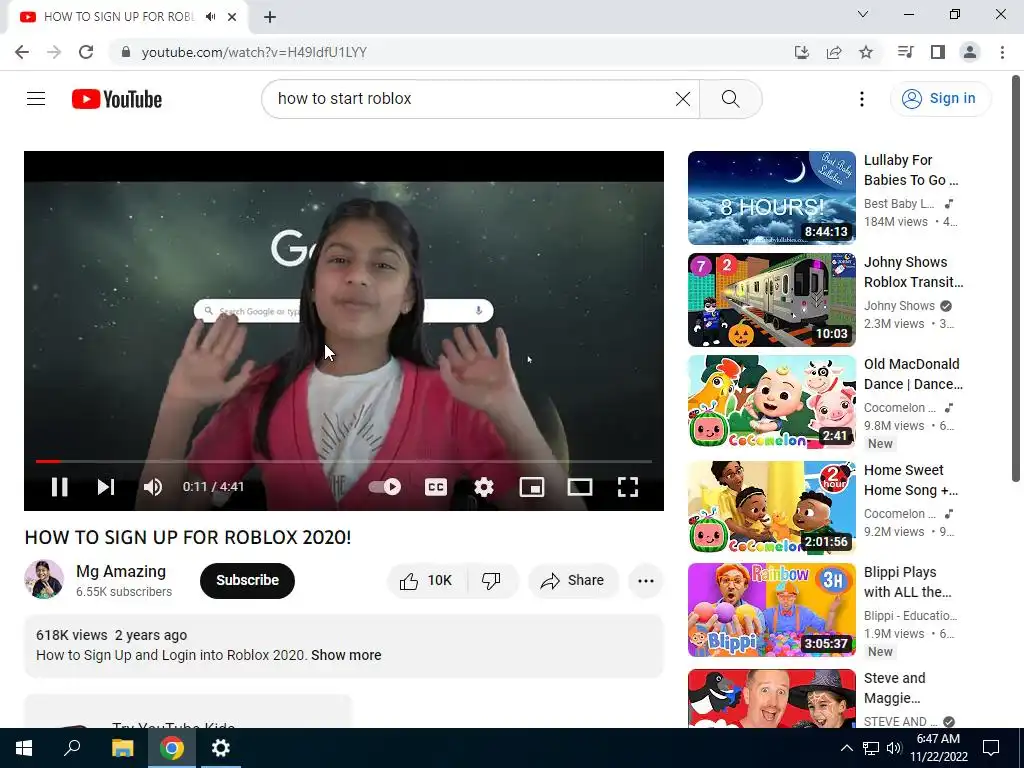
Task: Open Windows Start menu
Action: (24, 748)
